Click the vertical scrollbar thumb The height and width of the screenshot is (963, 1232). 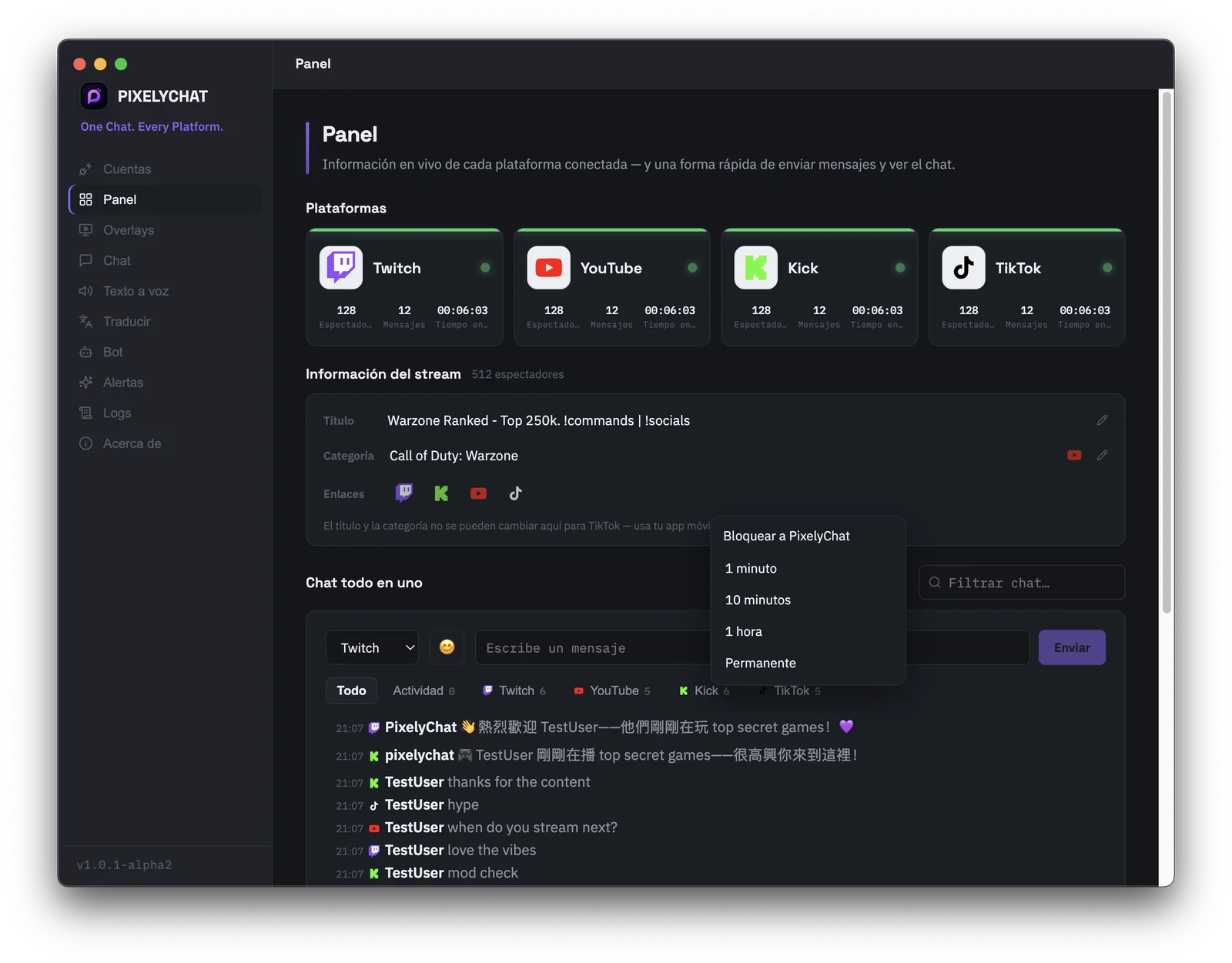click(1167, 352)
